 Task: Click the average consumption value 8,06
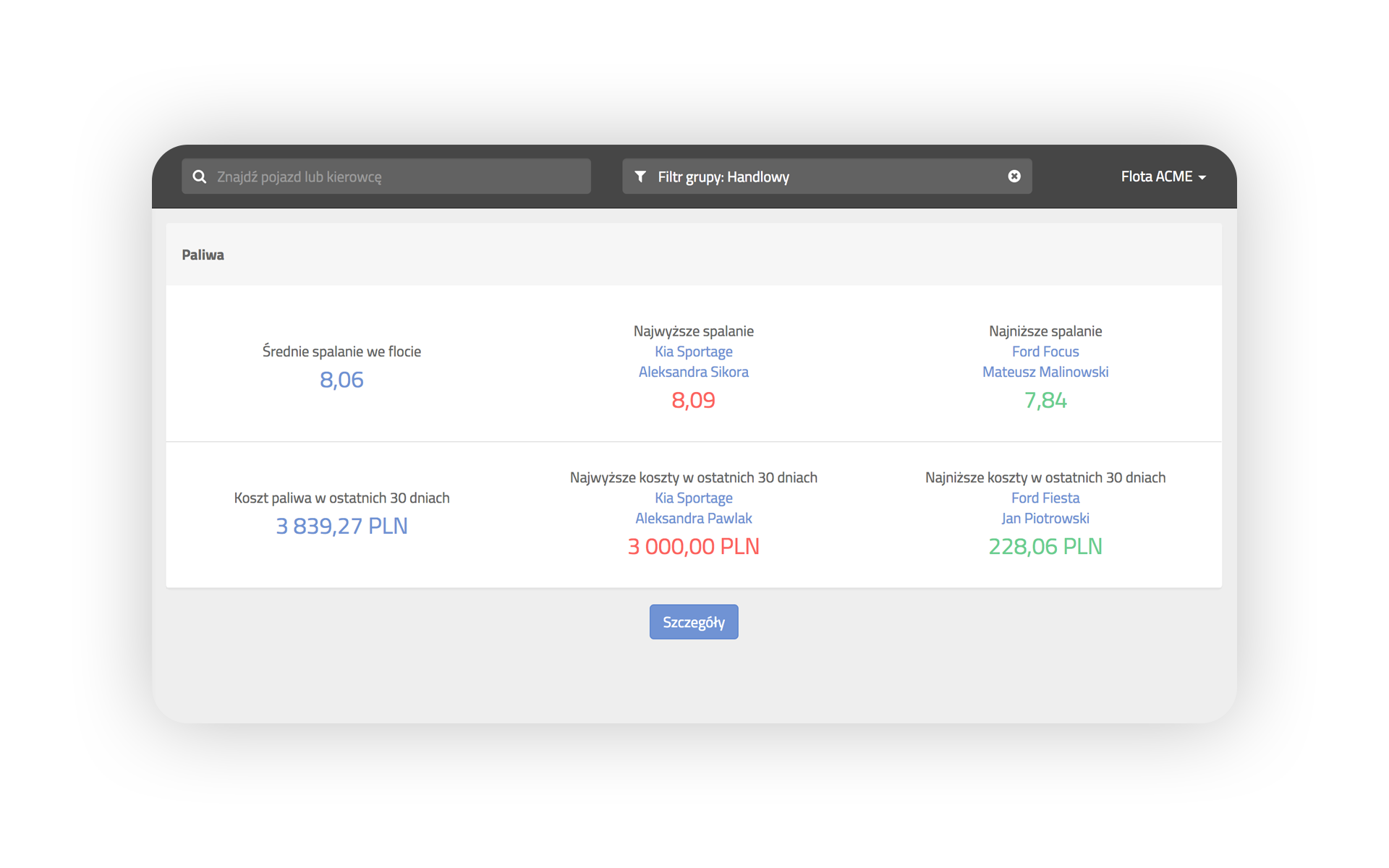(341, 380)
